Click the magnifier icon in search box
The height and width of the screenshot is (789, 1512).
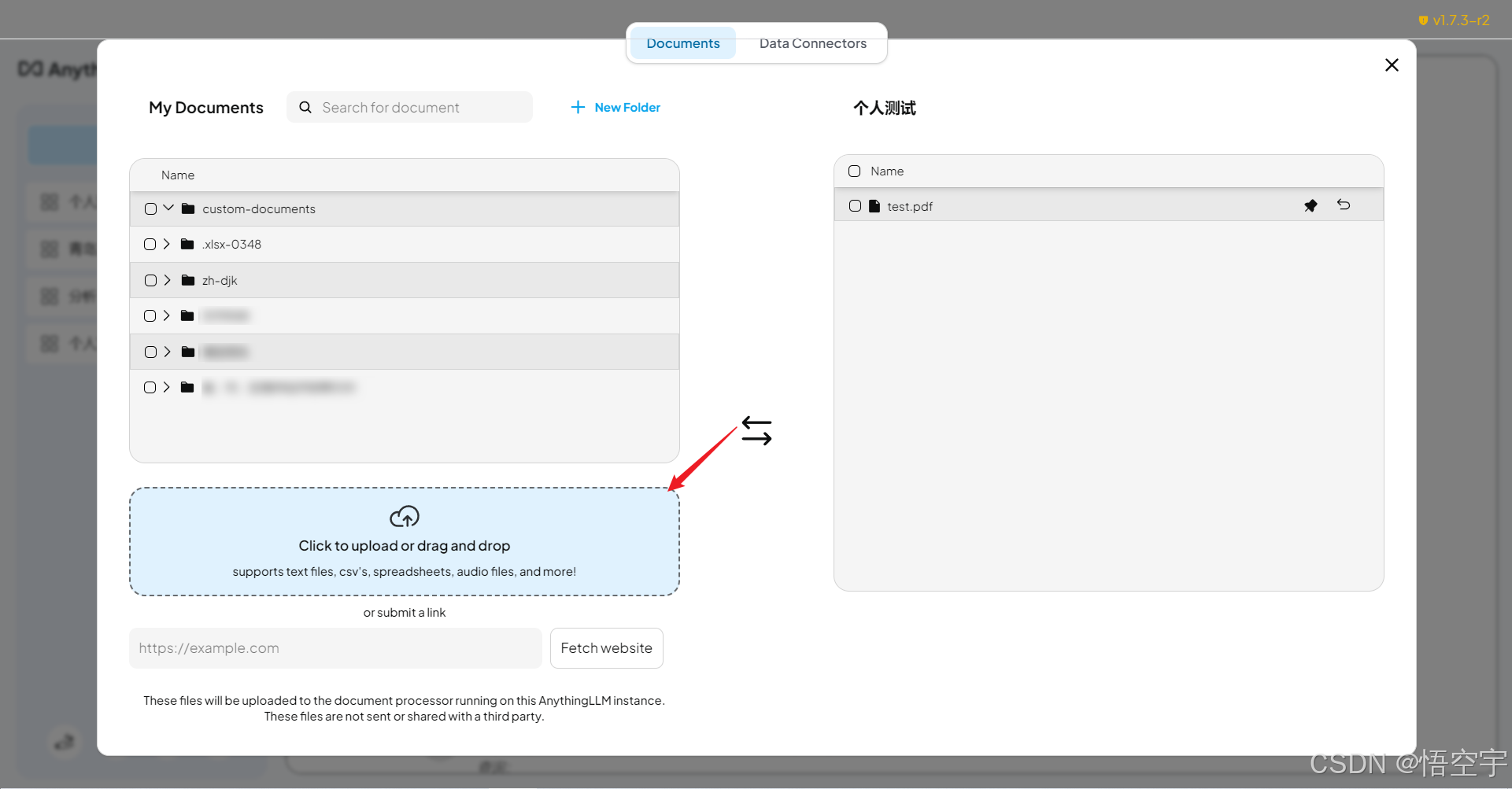click(x=305, y=107)
